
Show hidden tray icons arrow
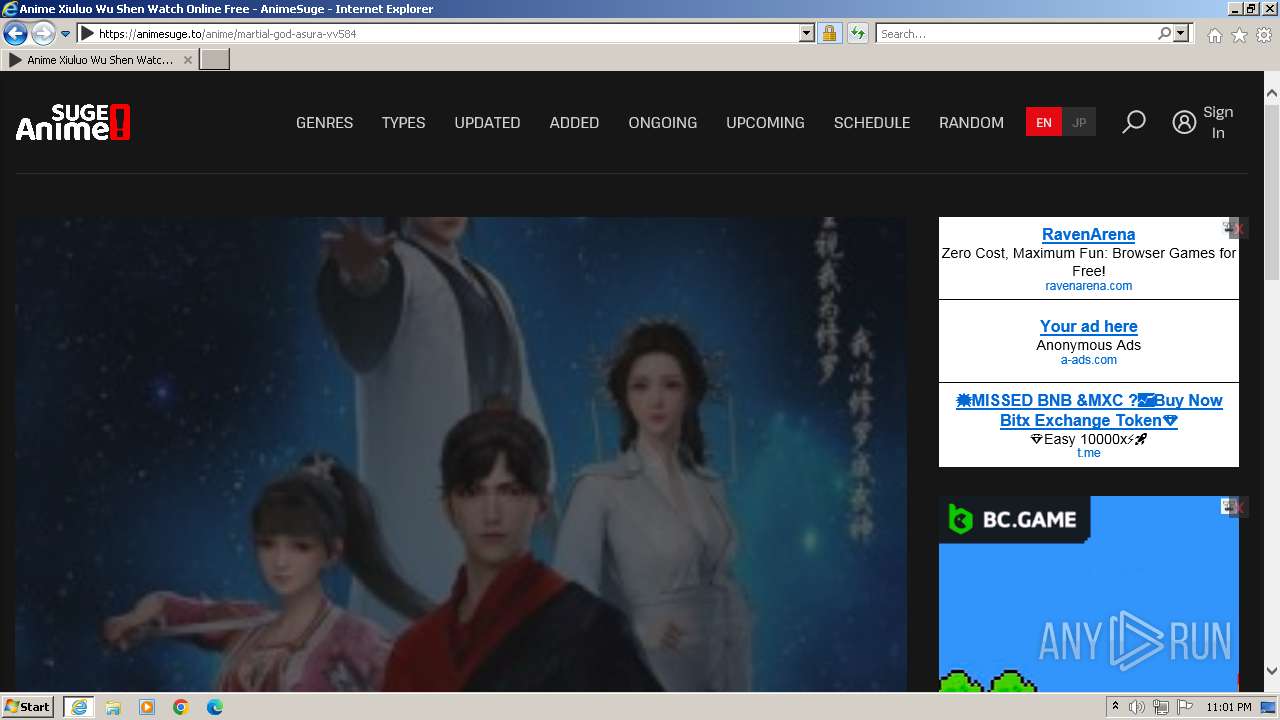(1115, 707)
